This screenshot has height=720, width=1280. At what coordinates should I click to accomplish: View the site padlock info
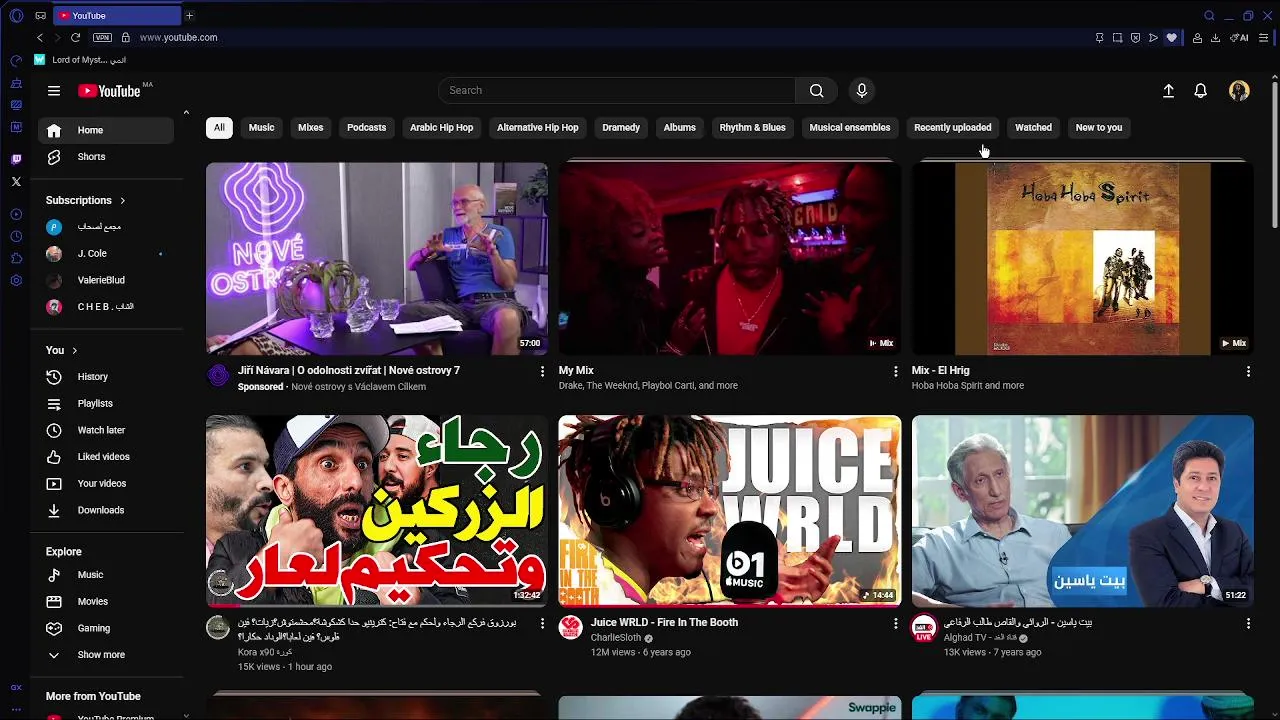[x=125, y=37]
